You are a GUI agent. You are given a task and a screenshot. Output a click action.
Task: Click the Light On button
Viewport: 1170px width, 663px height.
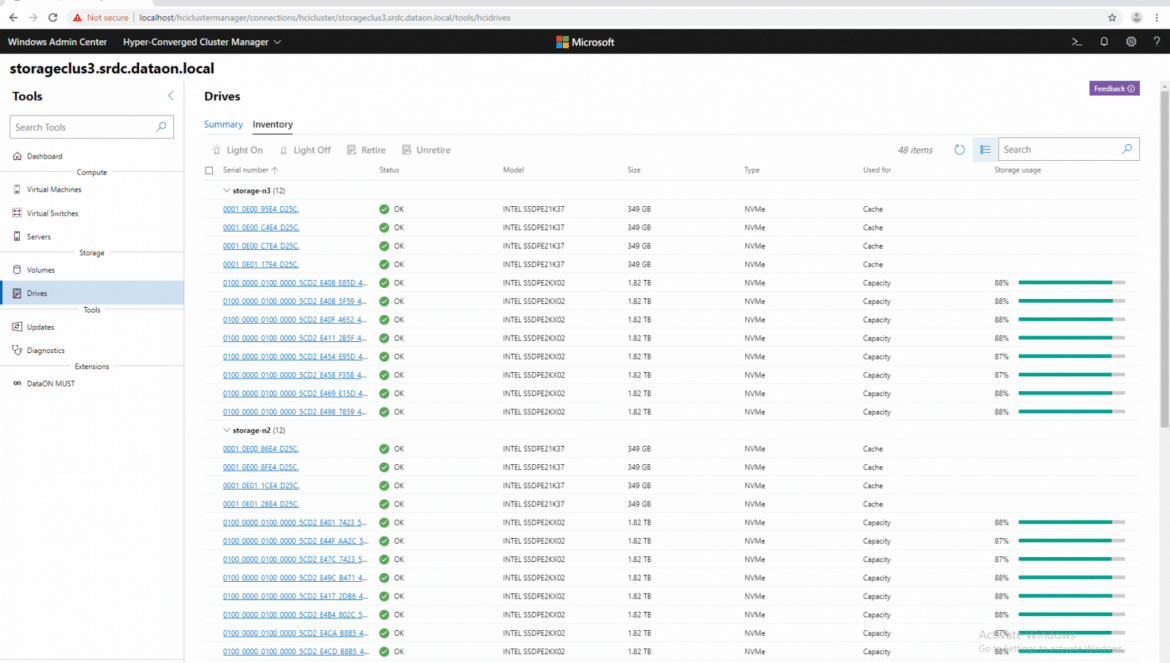[x=237, y=150]
